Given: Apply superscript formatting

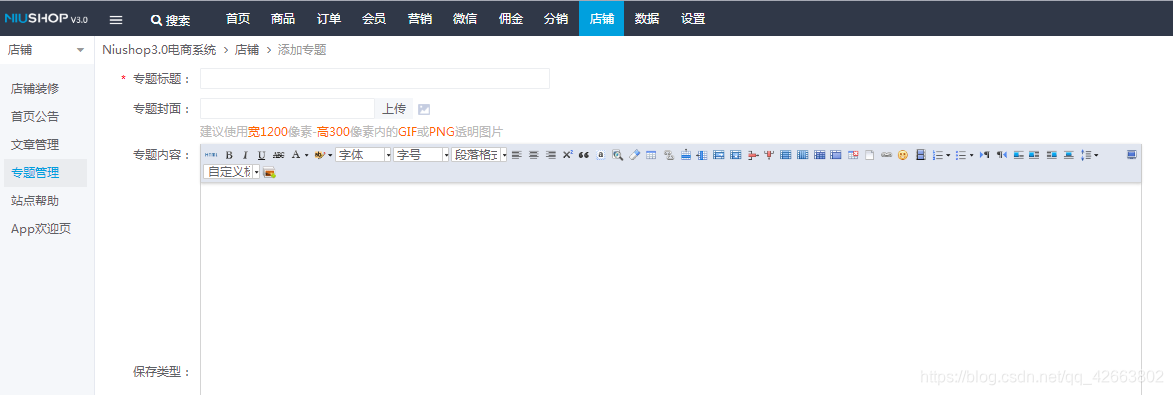Looking at the screenshot, I should pos(567,155).
